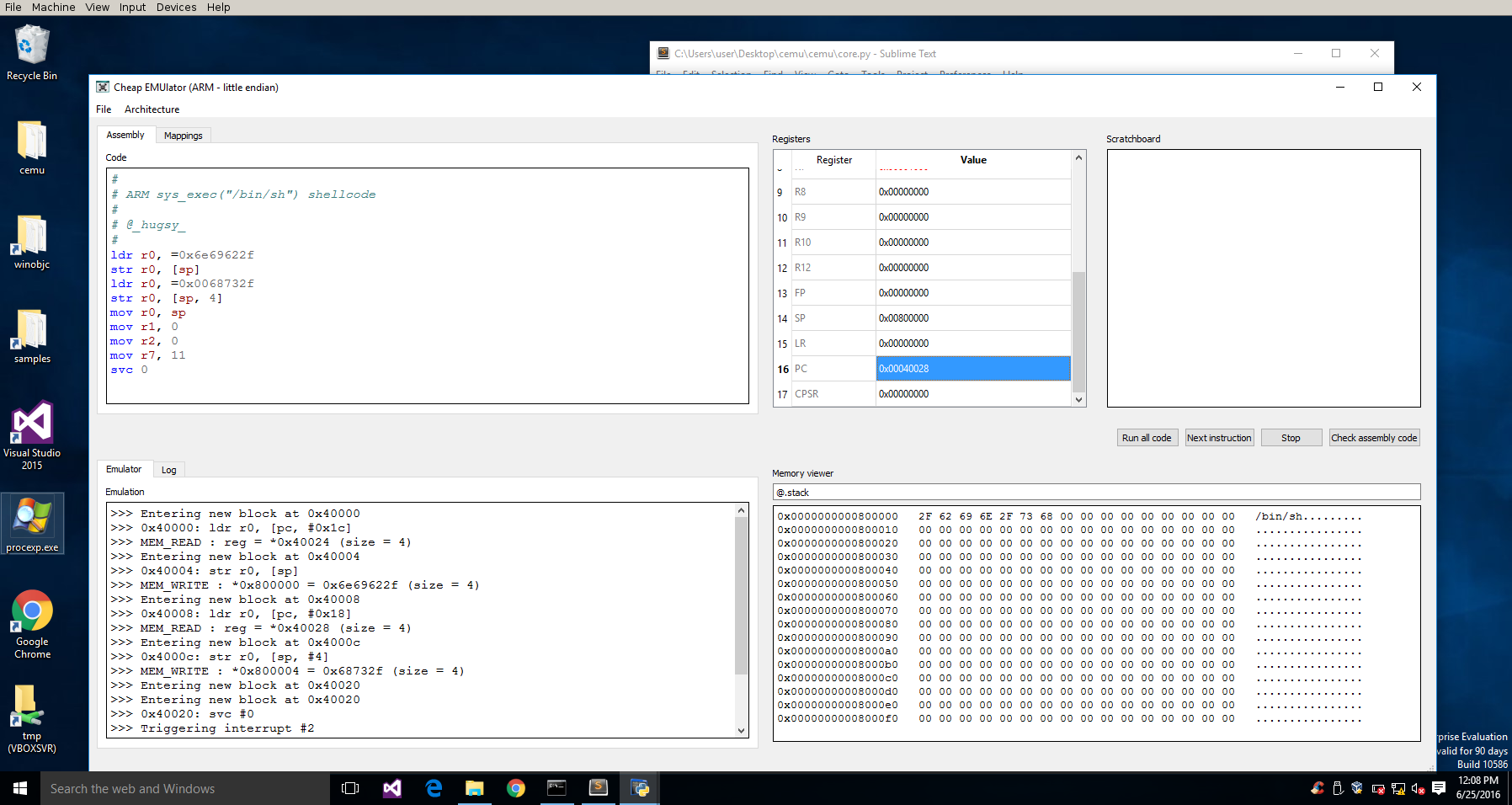The width and height of the screenshot is (1512, 805).
Task: Open the File menu in Cheap EMUlator
Action: [104, 109]
